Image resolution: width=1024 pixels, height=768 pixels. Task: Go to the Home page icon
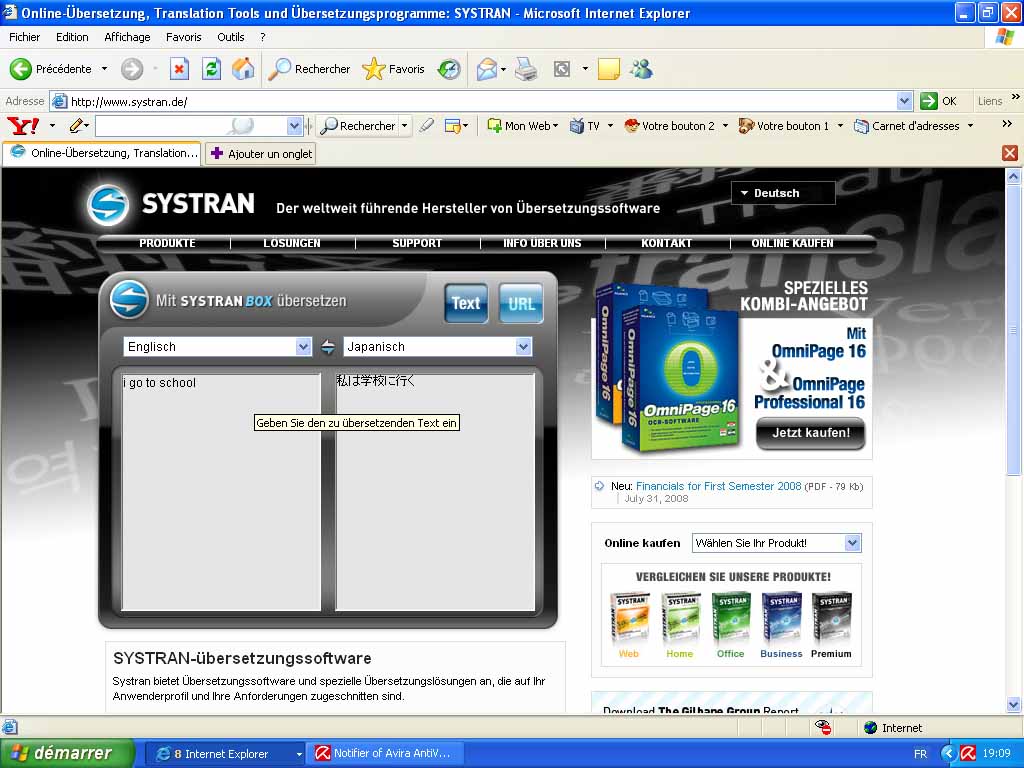click(x=243, y=69)
